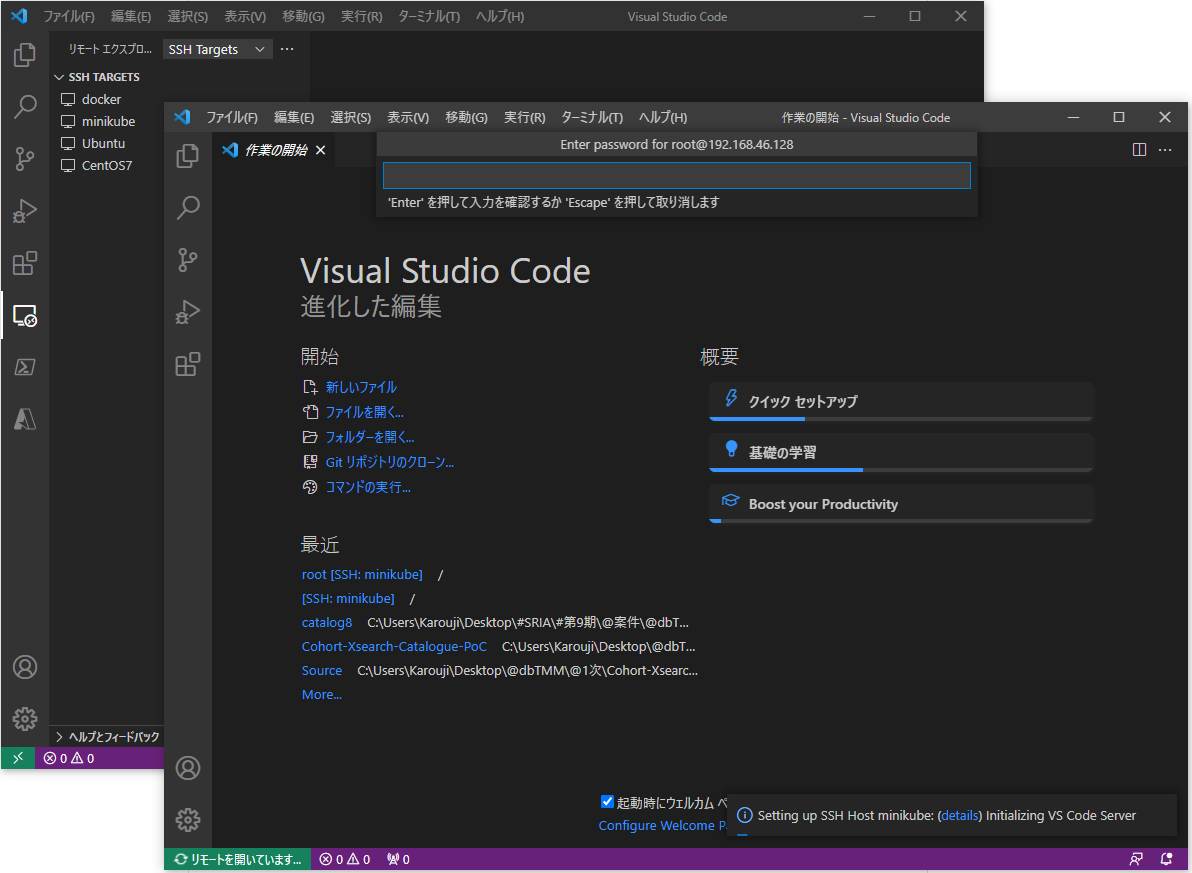
Task: Select the CentOS7 SSH target
Action: click(x=106, y=166)
